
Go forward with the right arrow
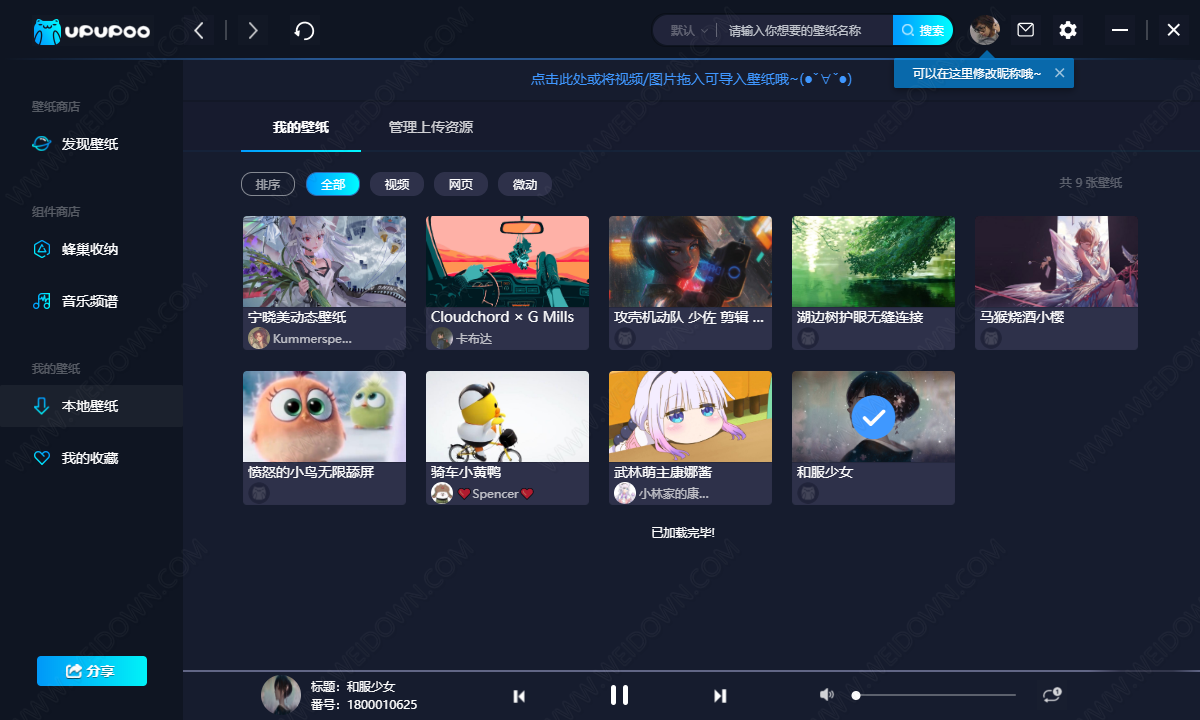(x=253, y=31)
